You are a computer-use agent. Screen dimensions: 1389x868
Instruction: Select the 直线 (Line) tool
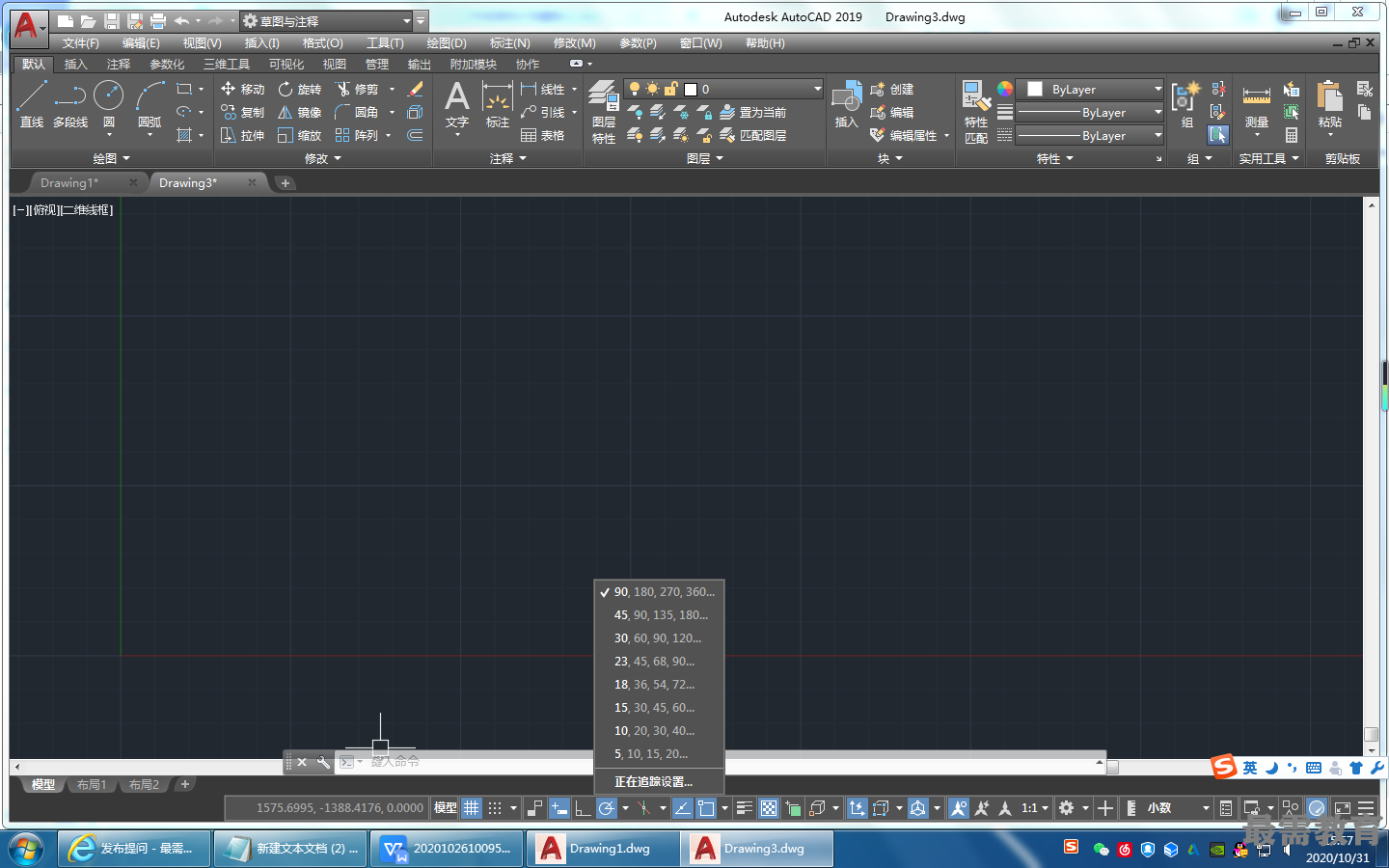[31, 104]
